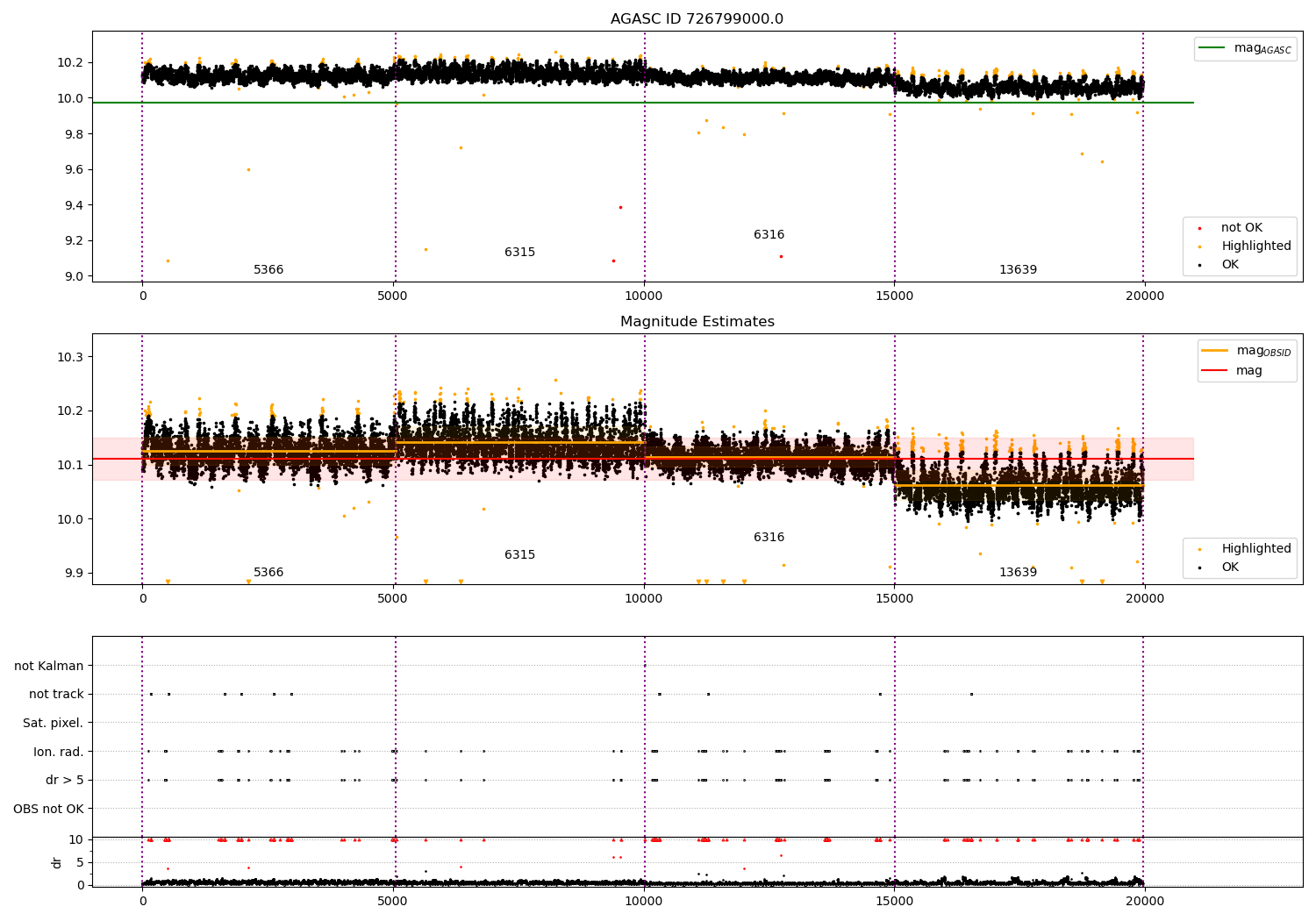Click label 6315 in the Magnitude Estimates plot

point(519,555)
